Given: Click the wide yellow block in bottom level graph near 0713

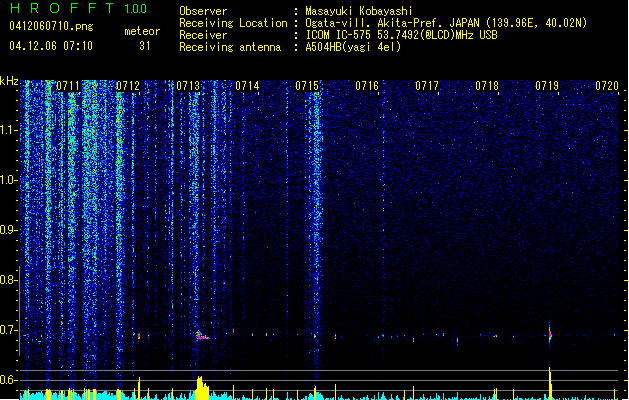Looking at the screenshot, I should coord(203,388).
